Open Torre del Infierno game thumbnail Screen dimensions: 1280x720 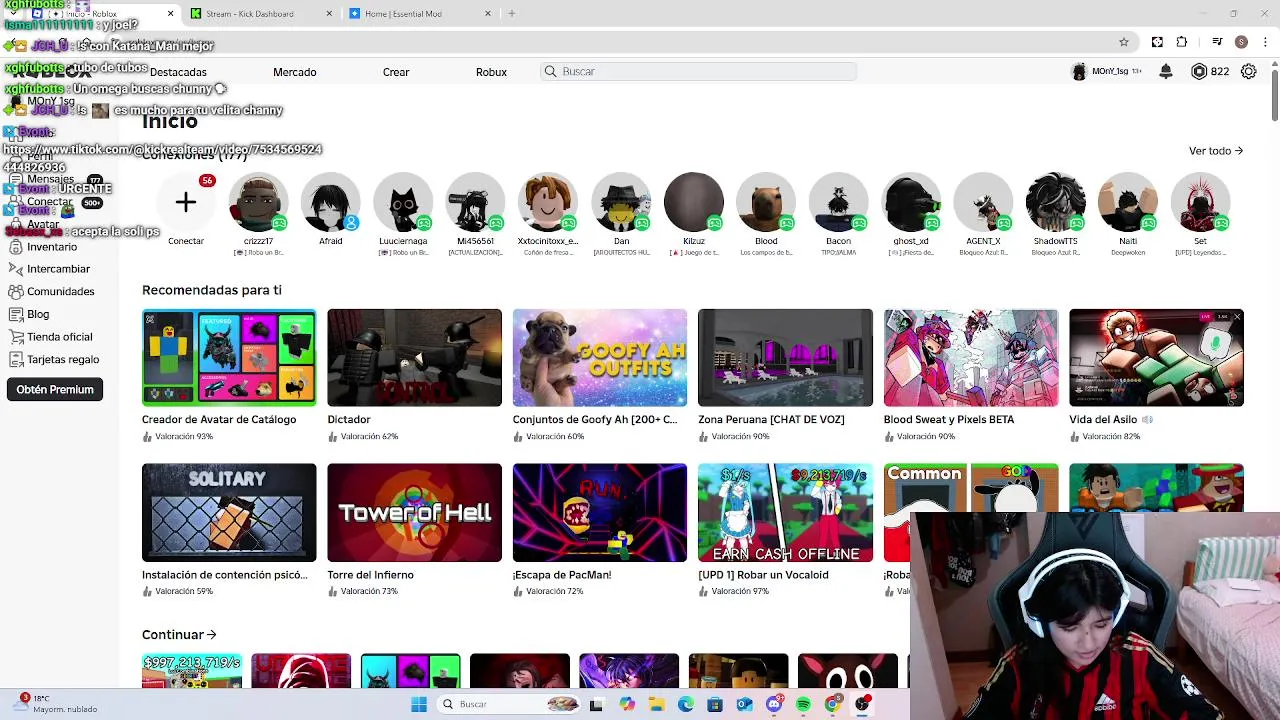[x=414, y=513]
